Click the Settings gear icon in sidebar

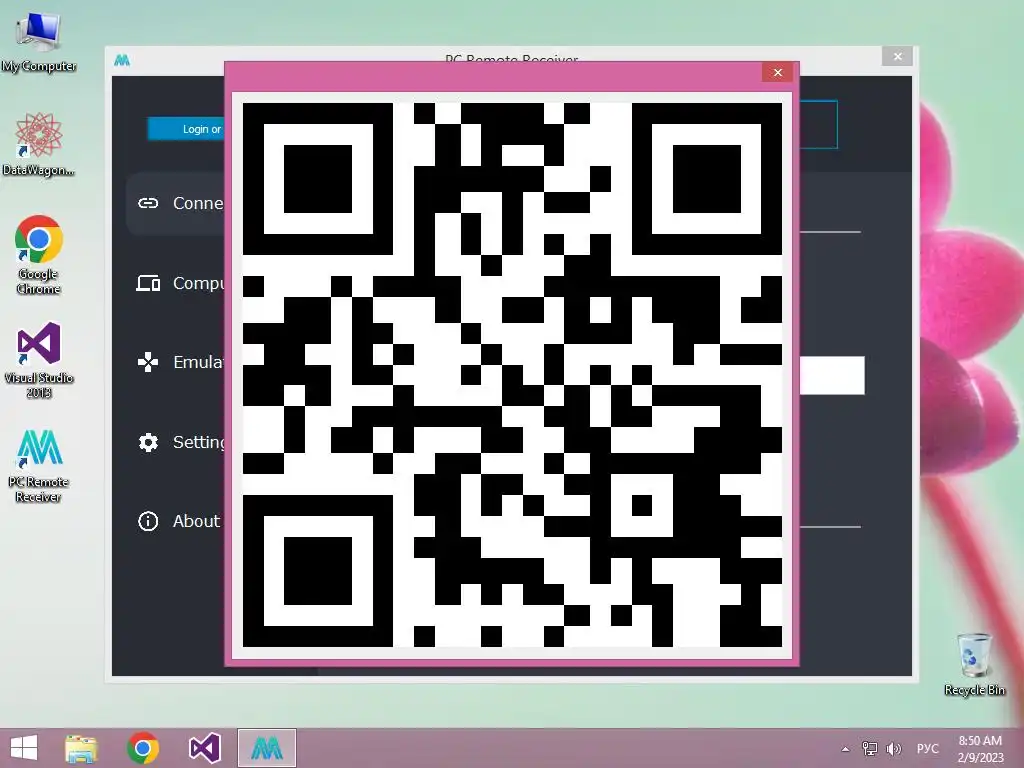coord(148,442)
